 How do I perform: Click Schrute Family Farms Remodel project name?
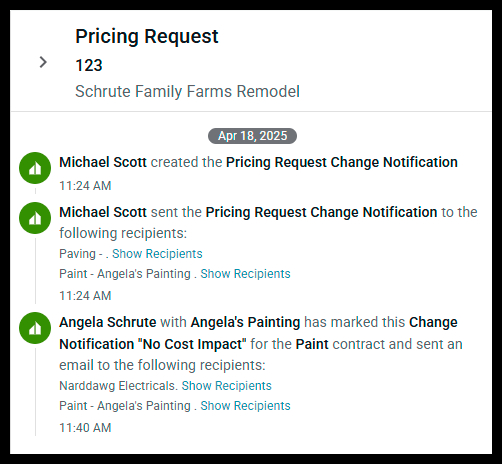[x=187, y=91]
